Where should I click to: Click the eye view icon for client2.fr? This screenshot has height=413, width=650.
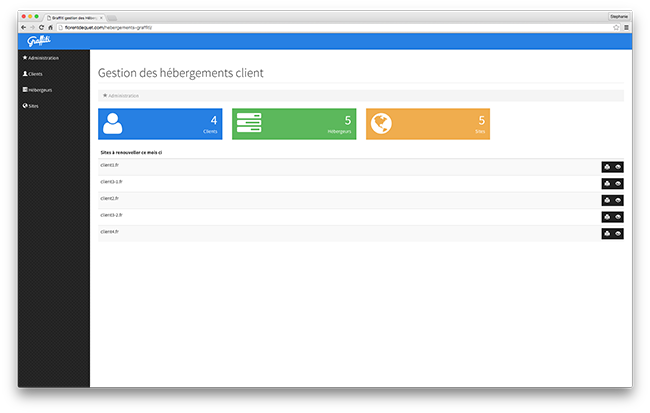(618, 200)
